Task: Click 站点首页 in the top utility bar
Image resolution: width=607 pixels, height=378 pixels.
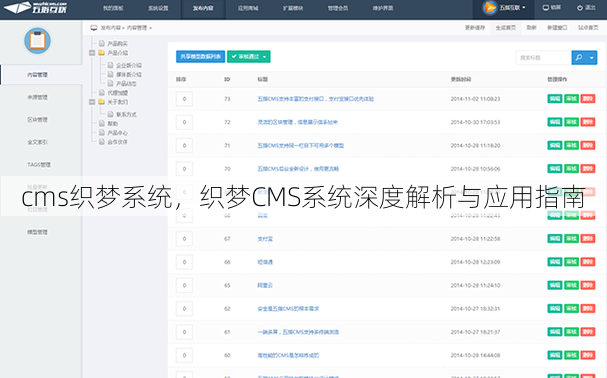Action: [x=588, y=27]
